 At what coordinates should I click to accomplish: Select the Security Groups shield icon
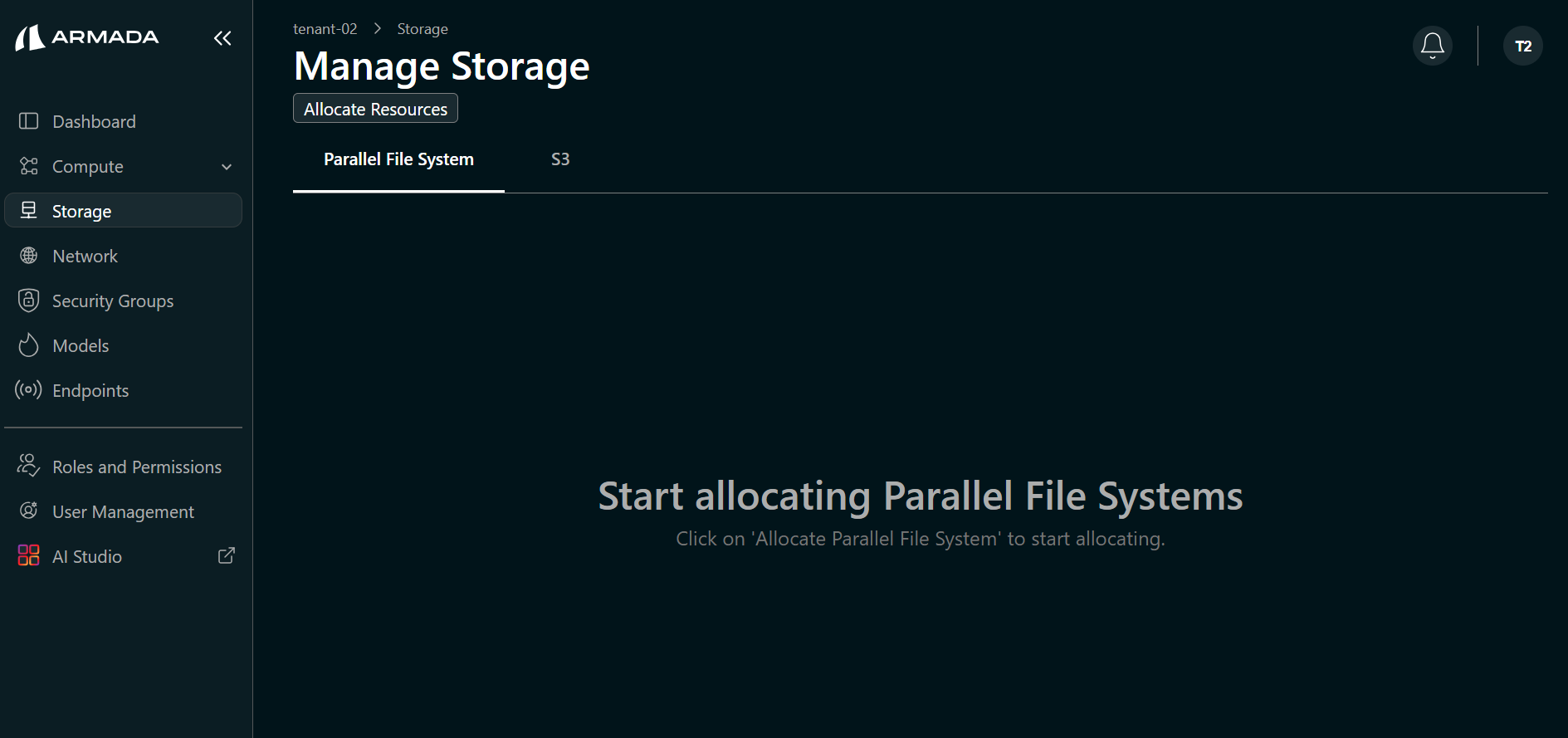coord(28,301)
